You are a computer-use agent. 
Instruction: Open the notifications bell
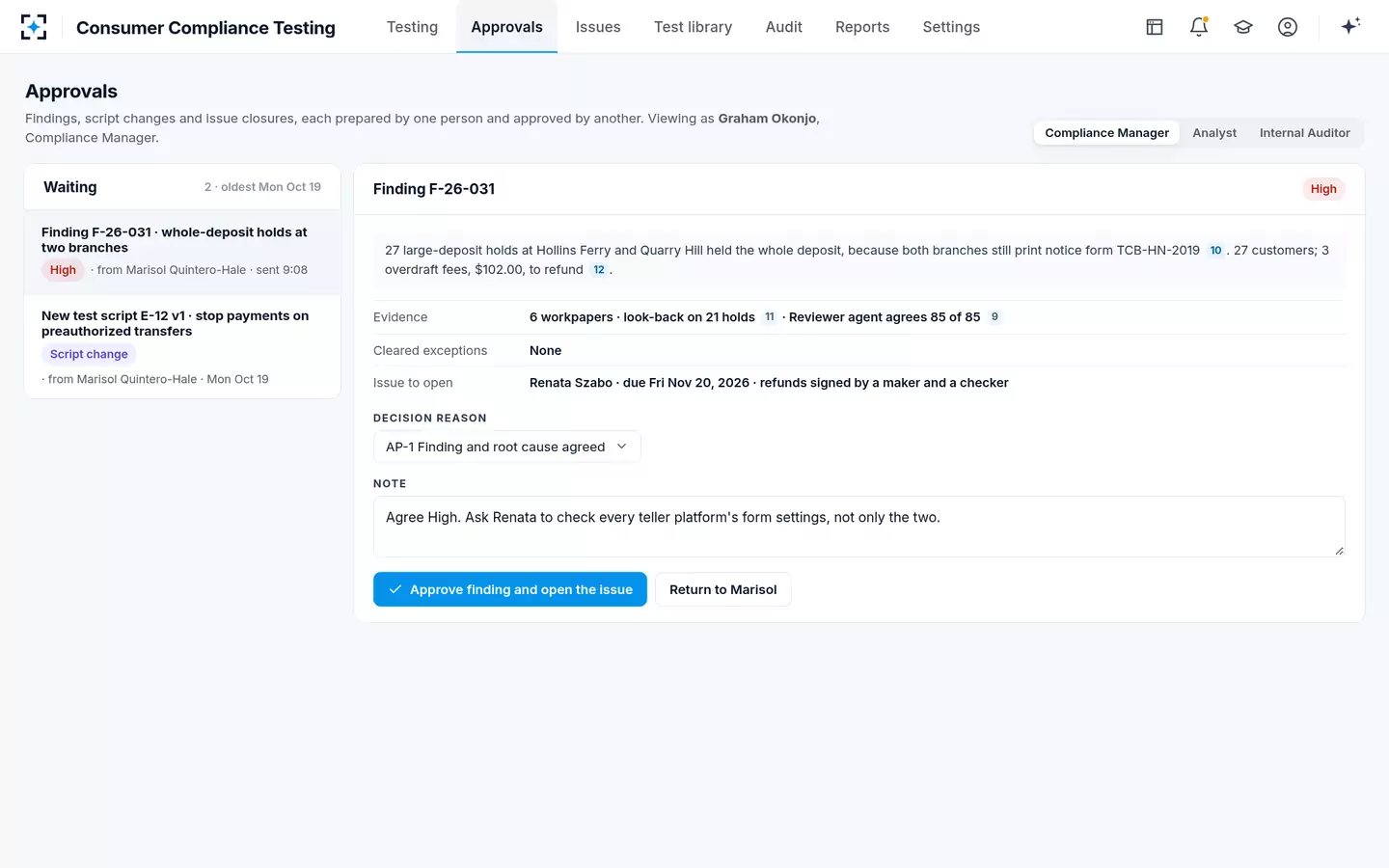pos(1199,27)
